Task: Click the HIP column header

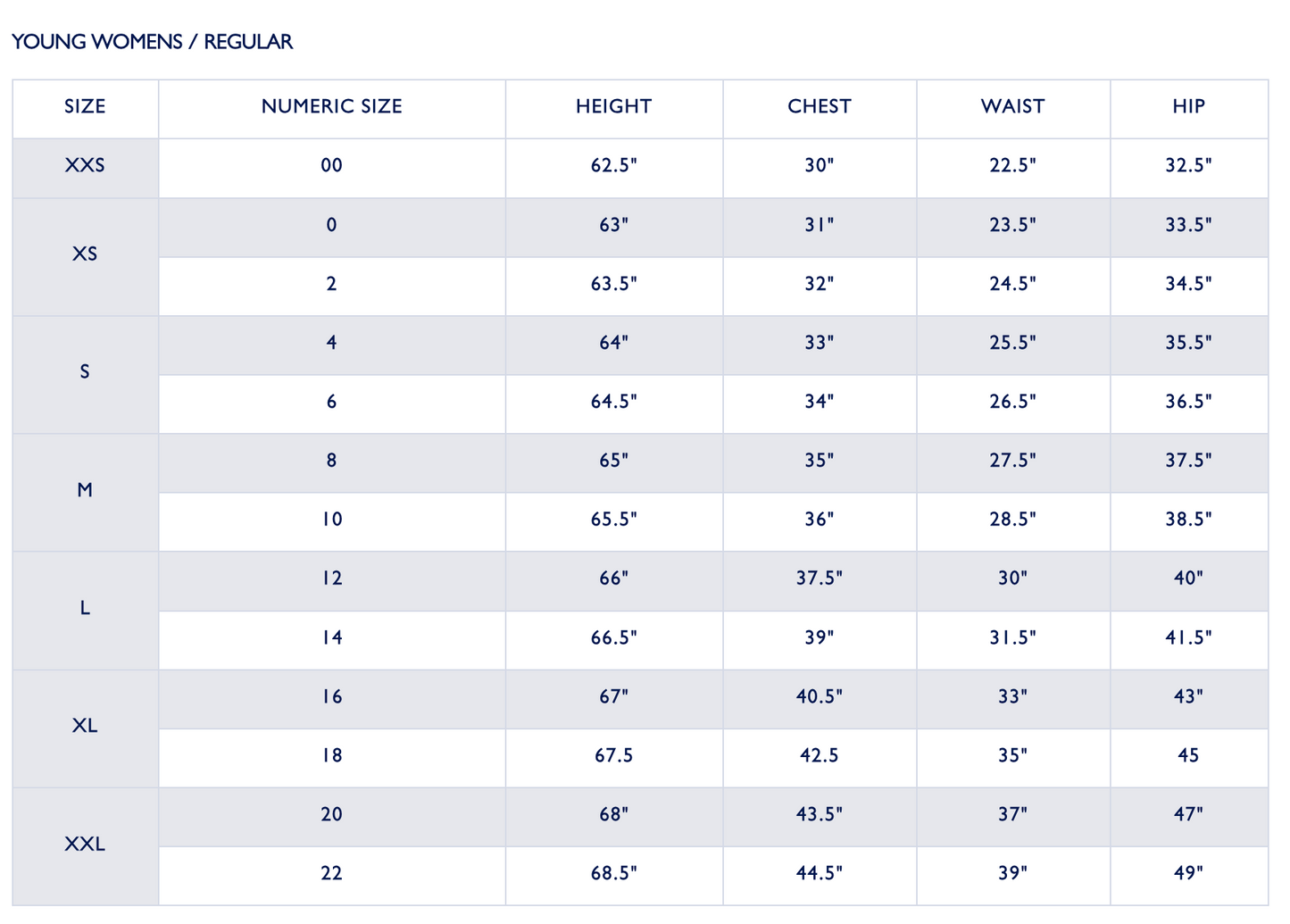Action: click(x=1189, y=109)
